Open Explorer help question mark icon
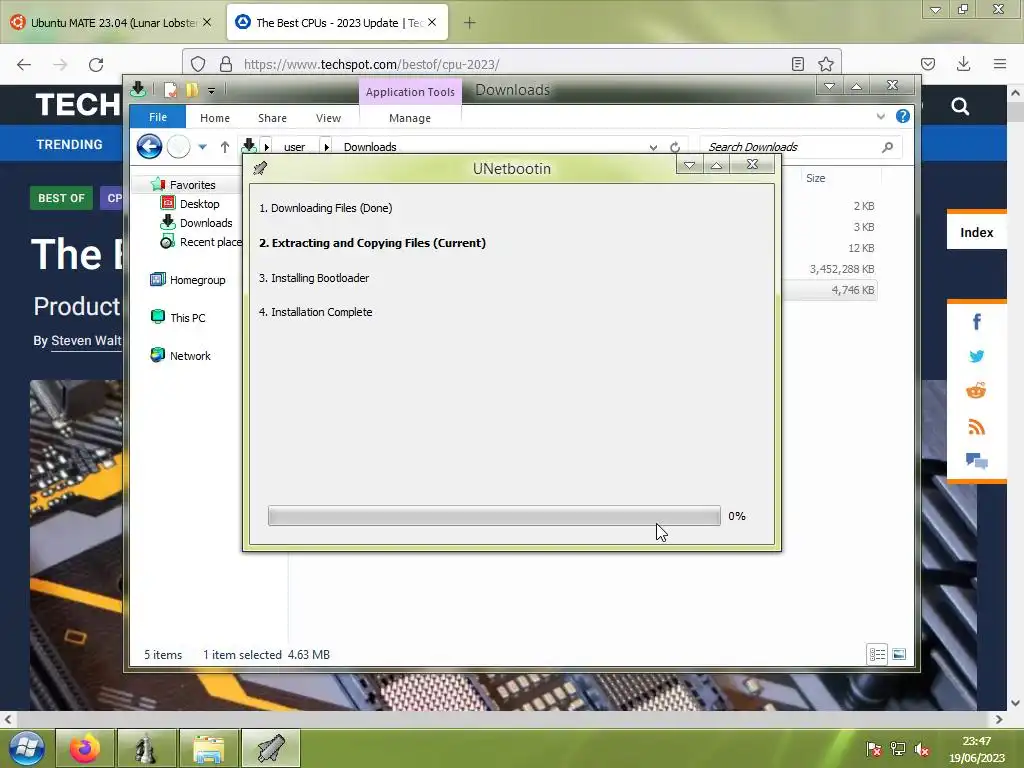 point(903,116)
